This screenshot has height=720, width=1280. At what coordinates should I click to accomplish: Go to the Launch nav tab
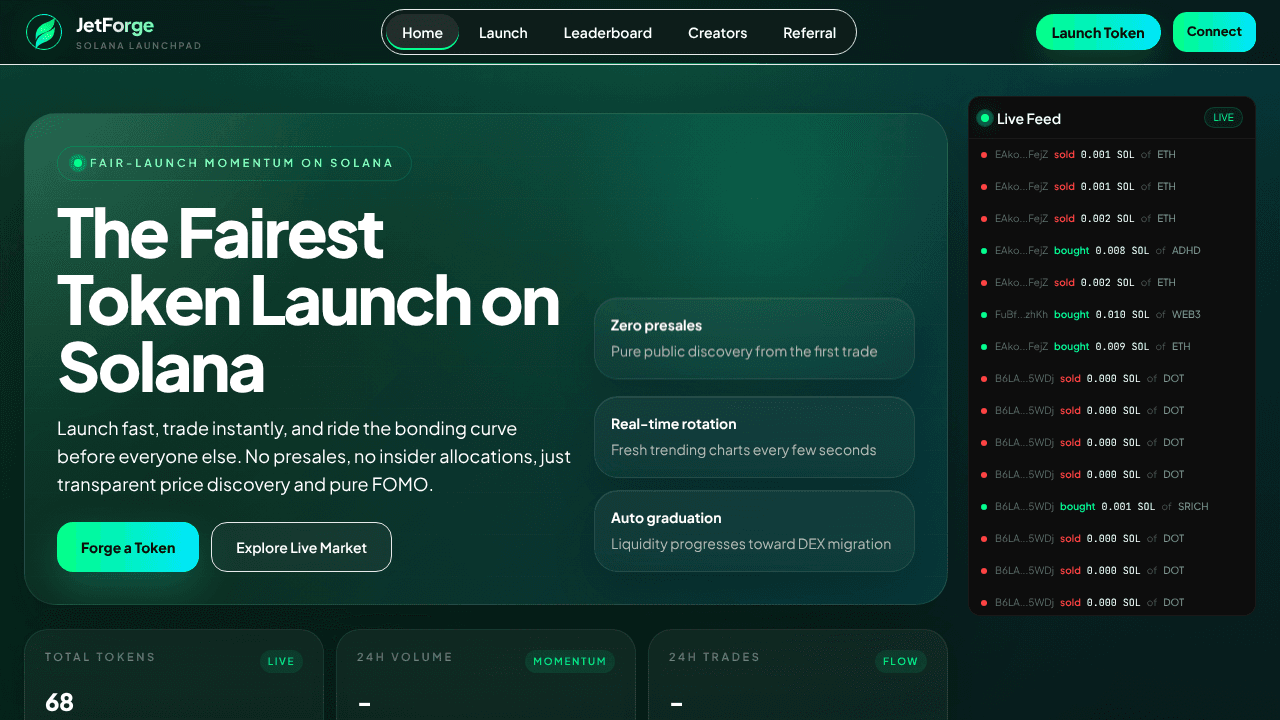pos(503,32)
